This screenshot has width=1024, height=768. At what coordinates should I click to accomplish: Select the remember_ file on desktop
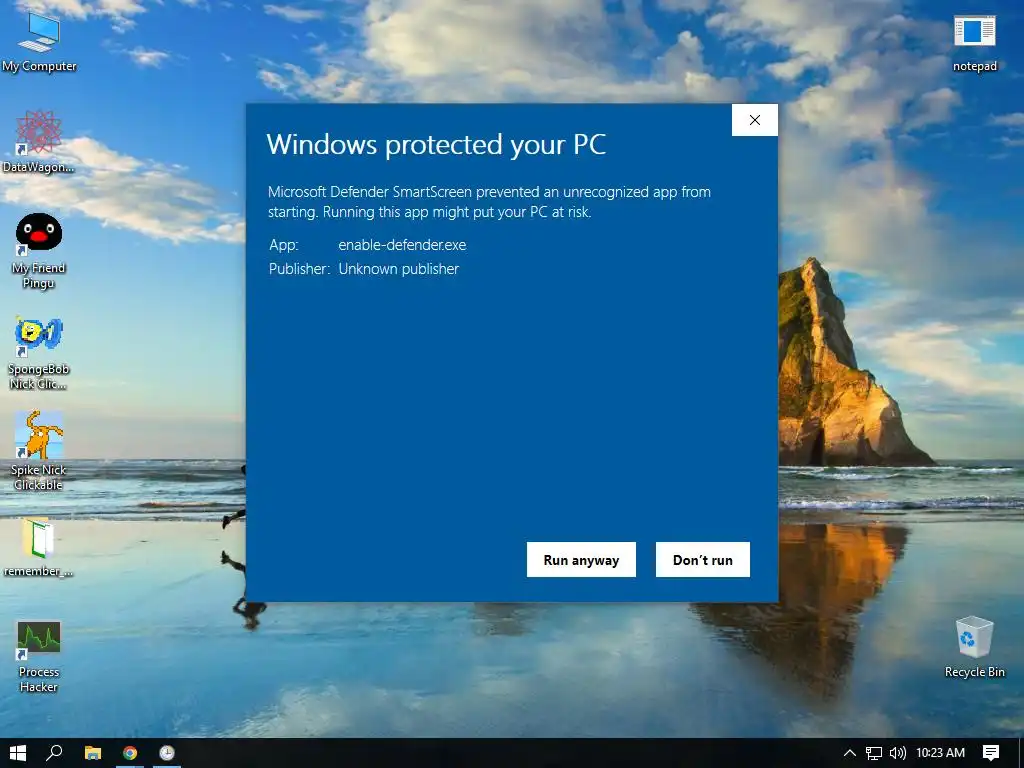(x=39, y=547)
